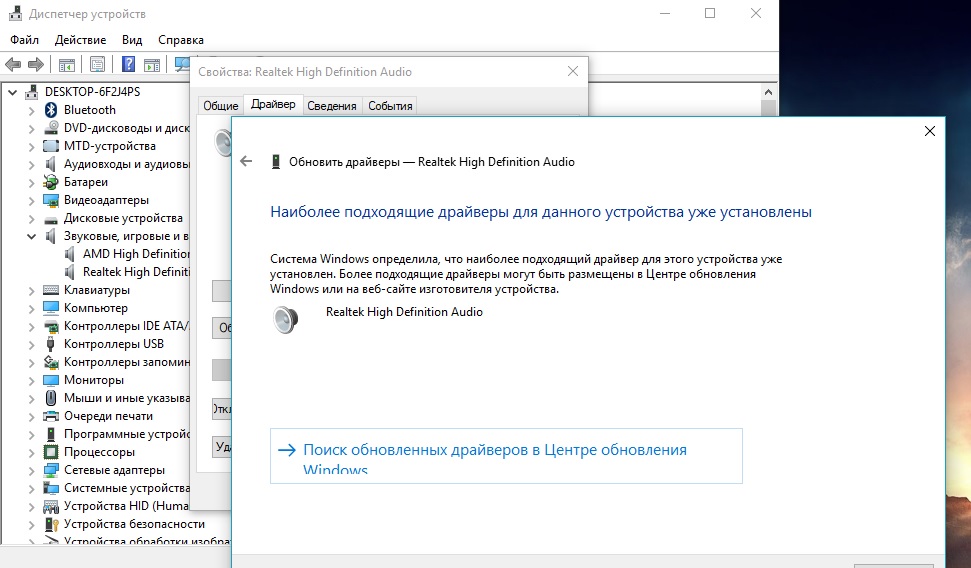Expand the Дисковые устройства category

32,218
